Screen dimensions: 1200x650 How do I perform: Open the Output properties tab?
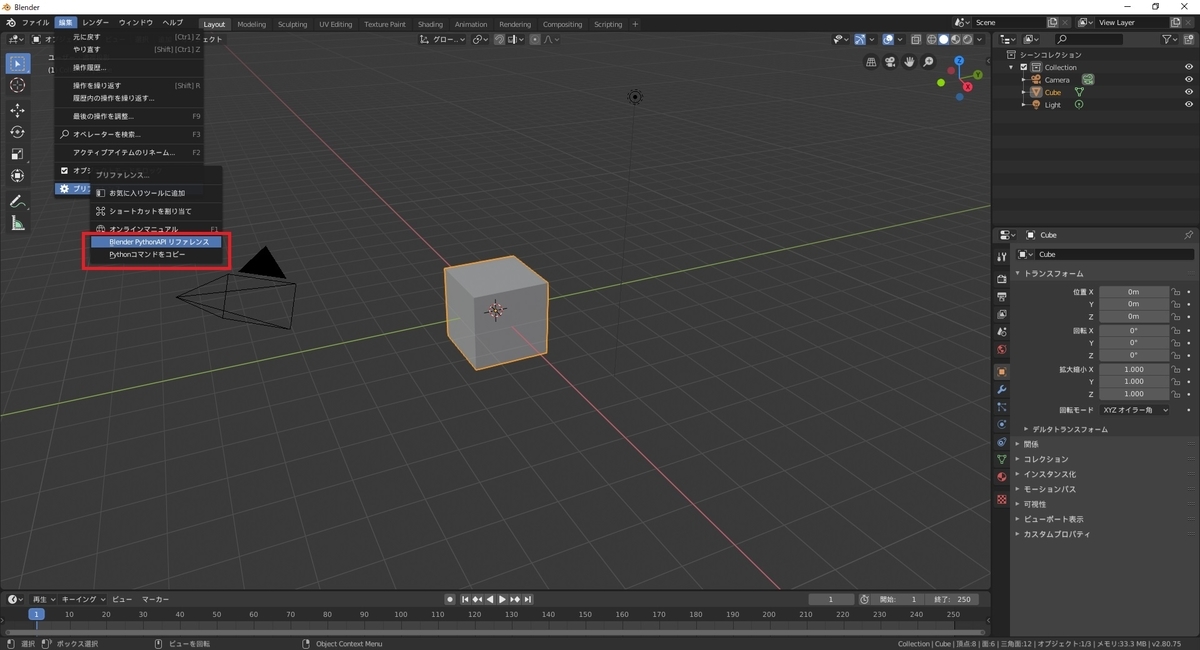tap(1001, 296)
